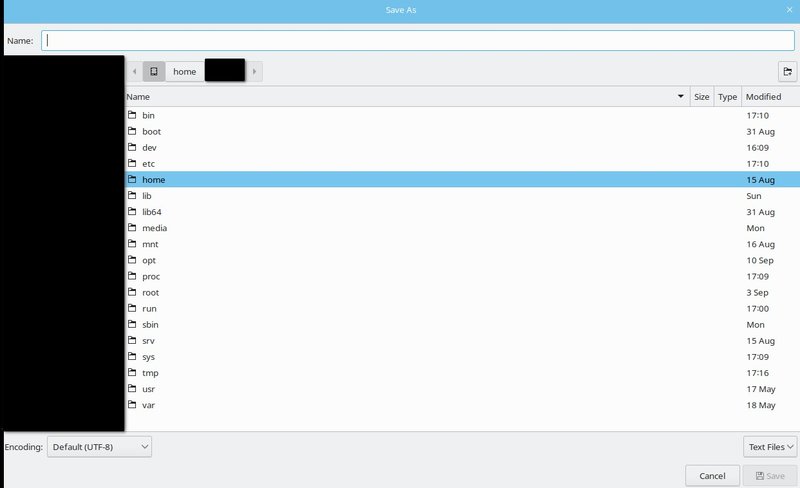This screenshot has width=800, height=488.
Task: Select the sbin folder name
Action: coord(151,325)
